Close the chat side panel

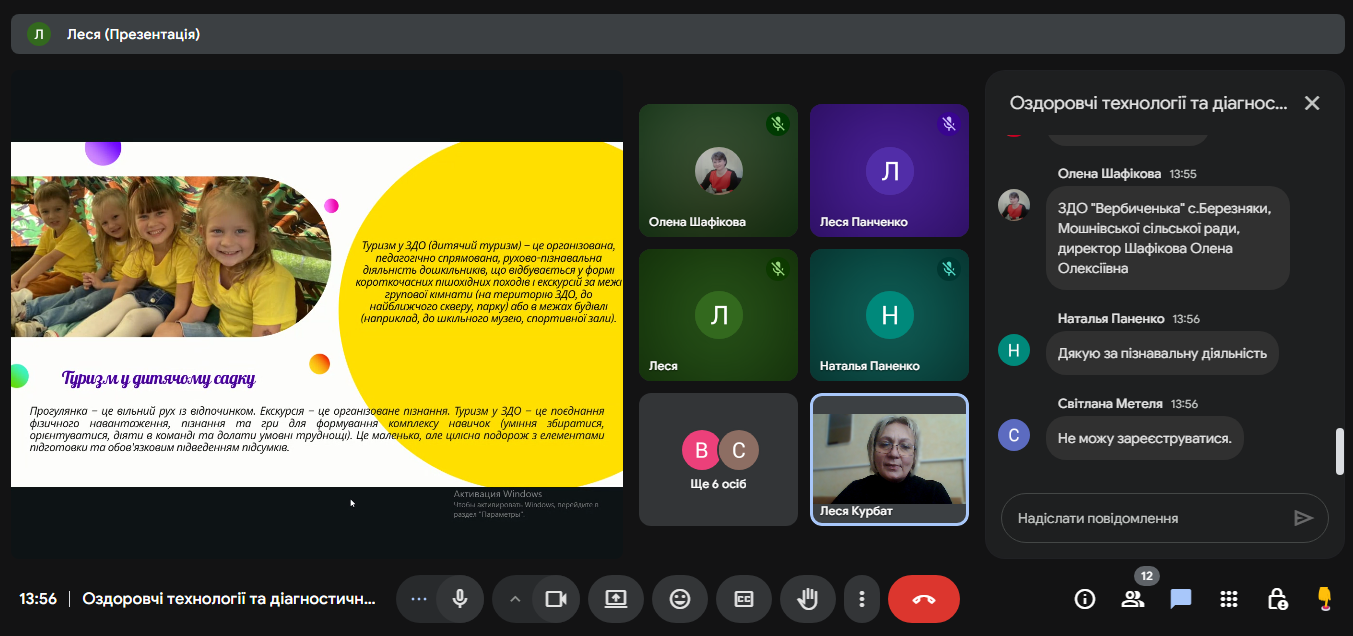click(x=1312, y=103)
